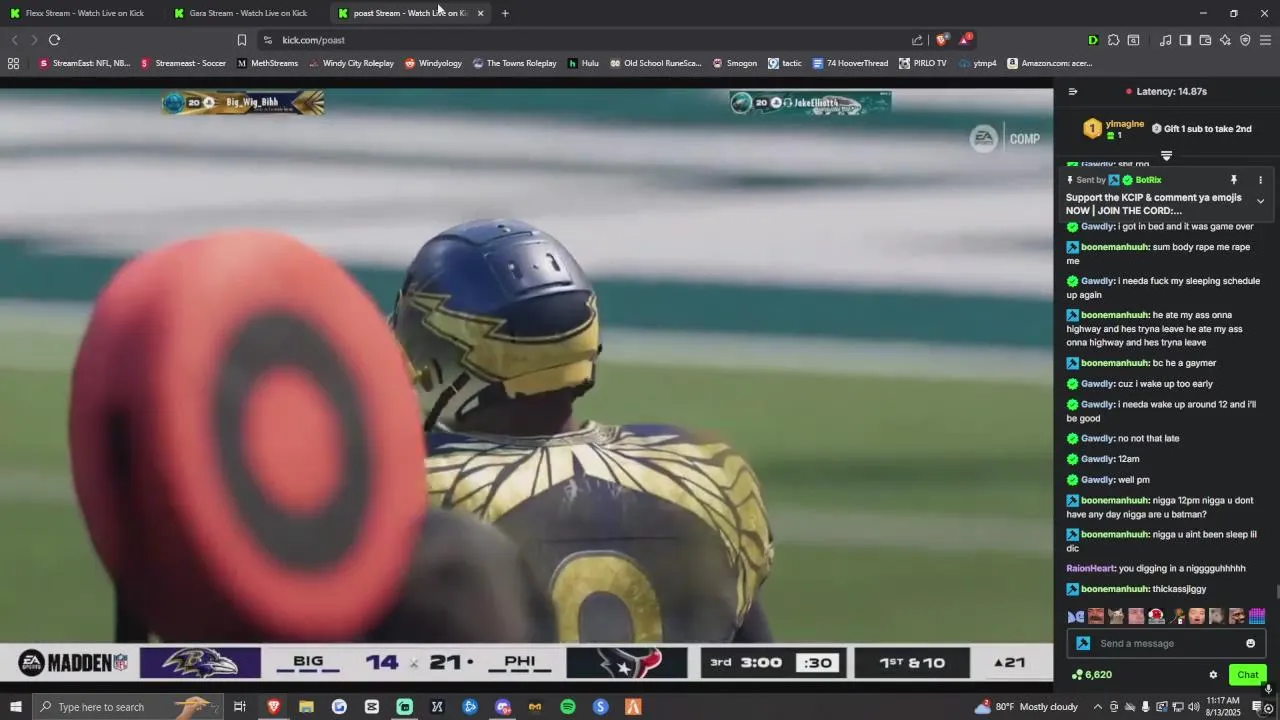
Task: Open a new browser tab
Action: coord(505,13)
